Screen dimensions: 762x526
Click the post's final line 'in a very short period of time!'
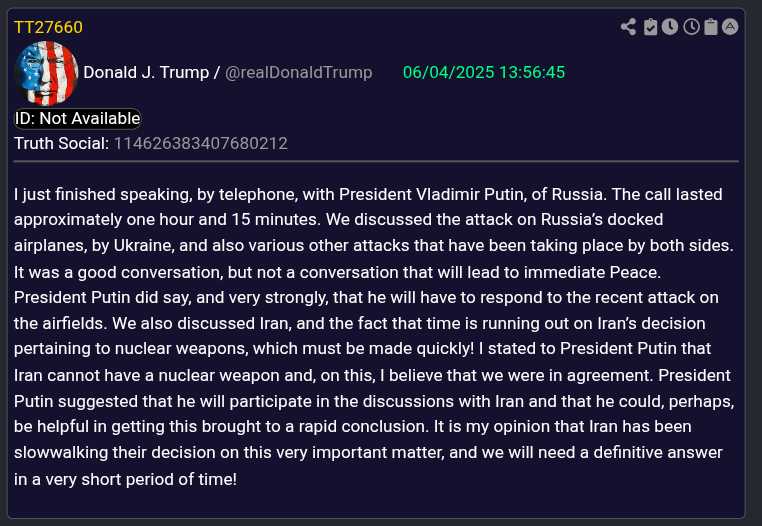point(125,479)
